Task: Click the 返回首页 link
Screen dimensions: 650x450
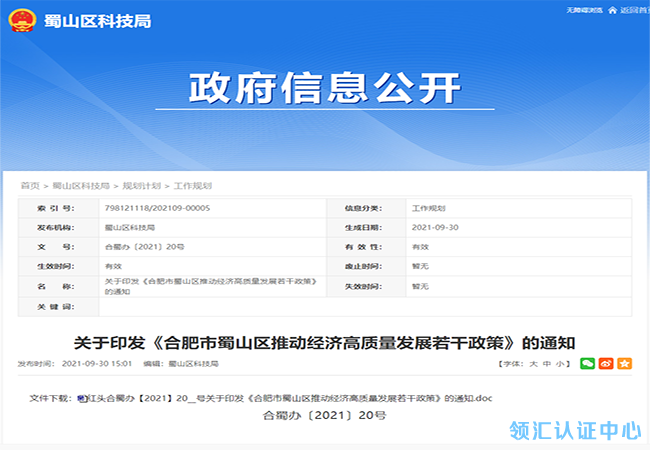Action: point(634,10)
